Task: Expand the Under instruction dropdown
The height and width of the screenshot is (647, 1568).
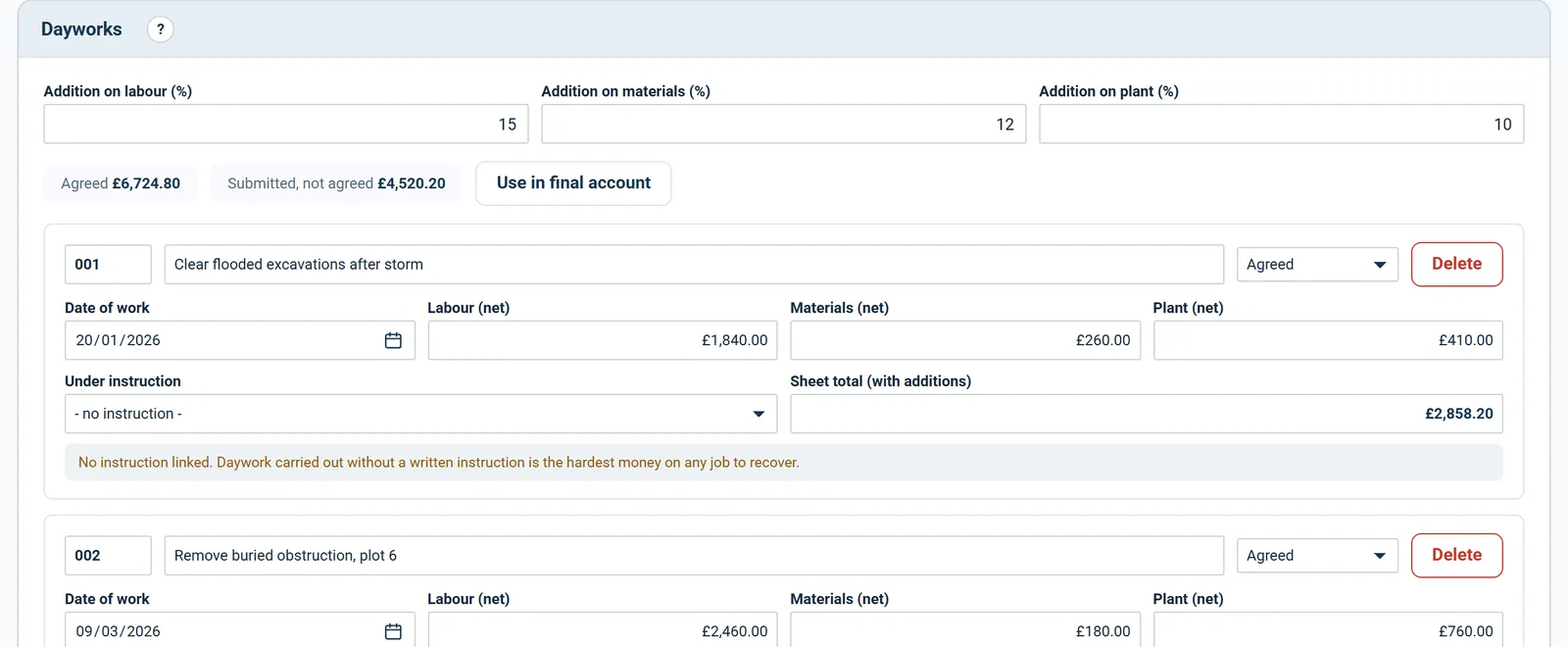Action: pyautogui.click(x=420, y=414)
